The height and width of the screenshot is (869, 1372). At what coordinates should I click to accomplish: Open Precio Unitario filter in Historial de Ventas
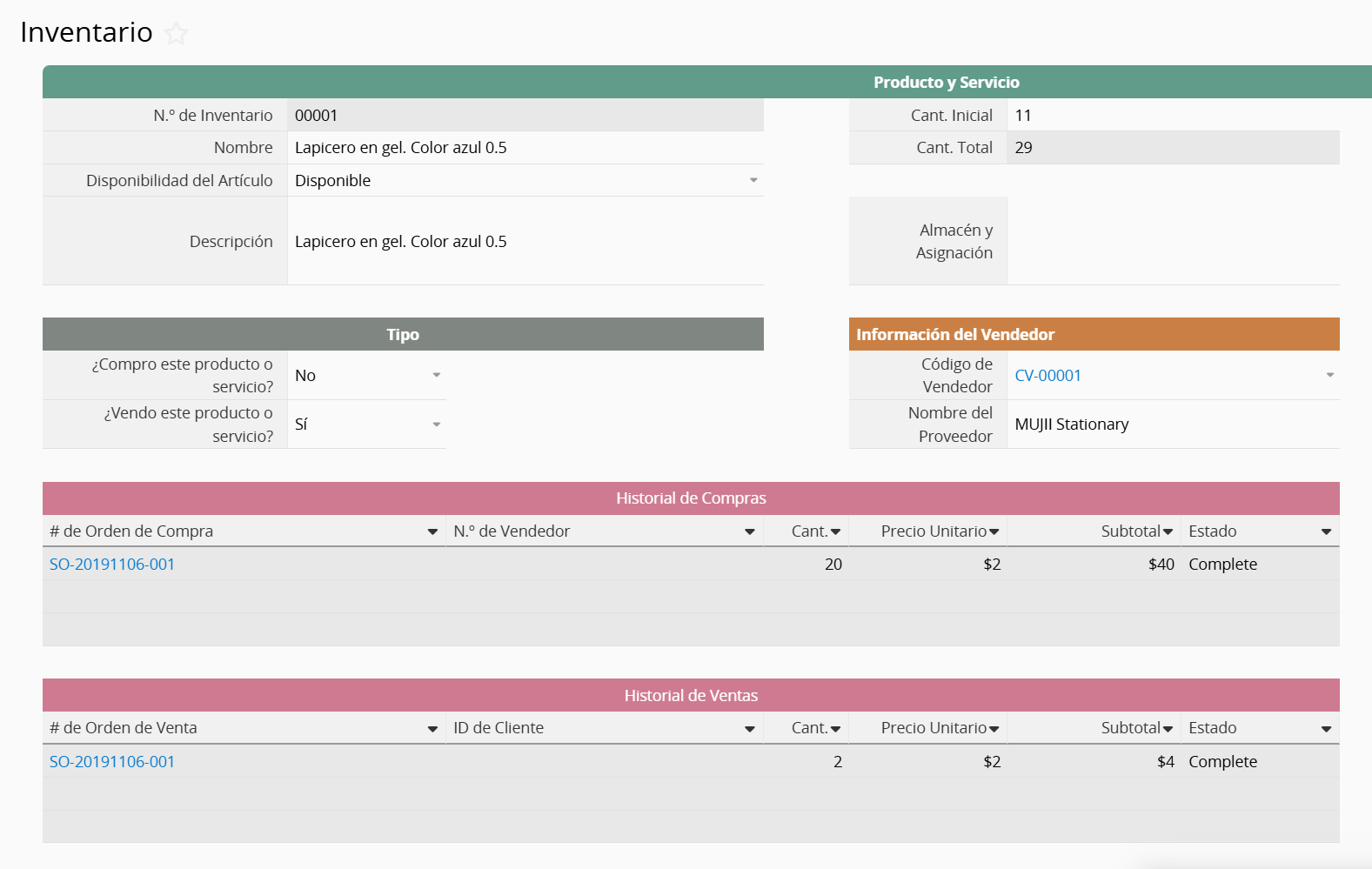point(994,729)
